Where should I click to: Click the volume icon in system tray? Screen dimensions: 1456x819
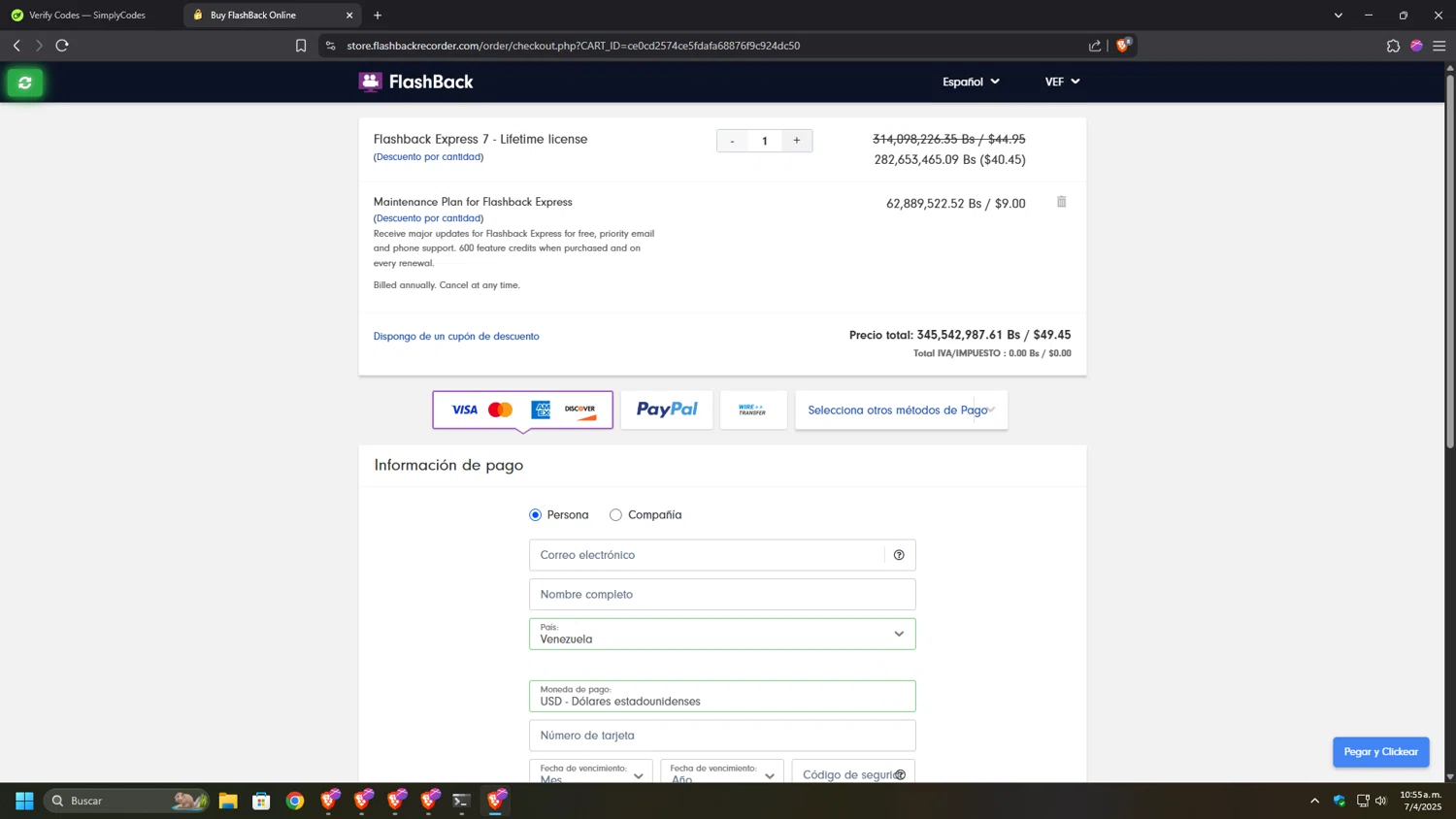tap(1381, 801)
